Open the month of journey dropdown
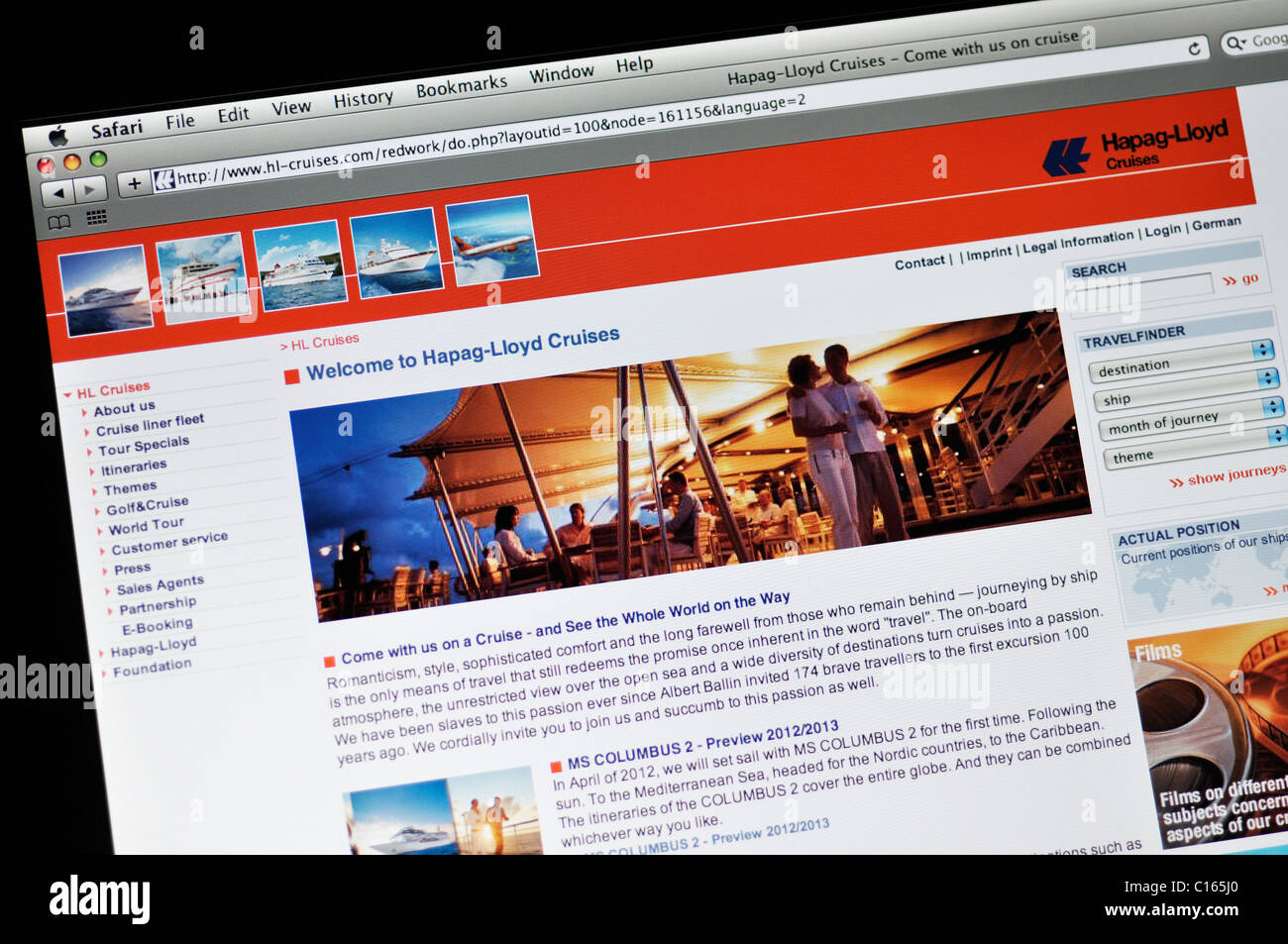The width and height of the screenshot is (1288, 944). pyautogui.click(x=1193, y=420)
